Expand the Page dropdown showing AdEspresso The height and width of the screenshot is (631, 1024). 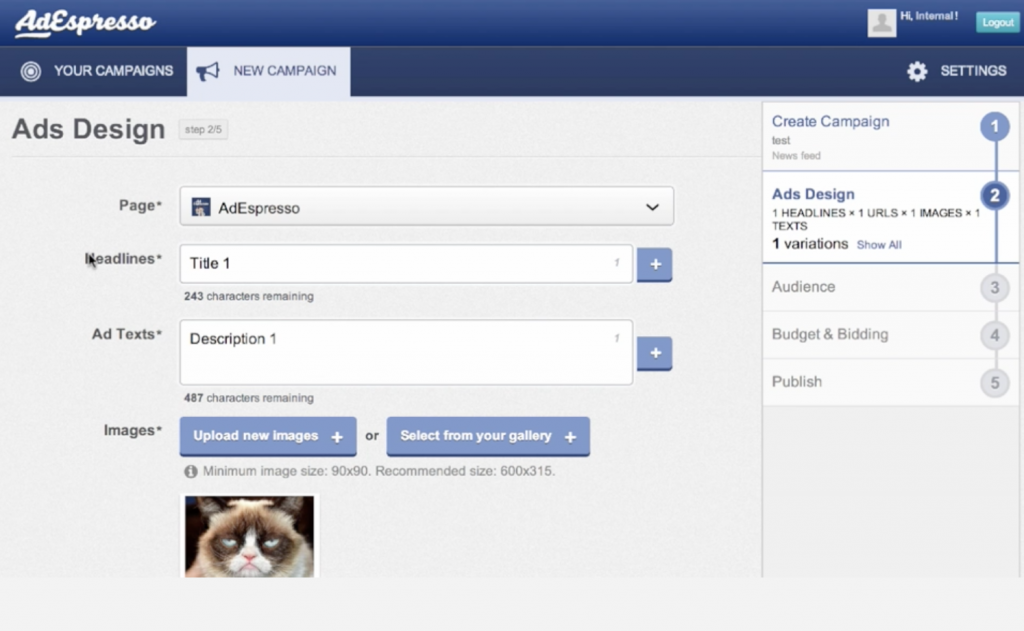tap(426, 206)
